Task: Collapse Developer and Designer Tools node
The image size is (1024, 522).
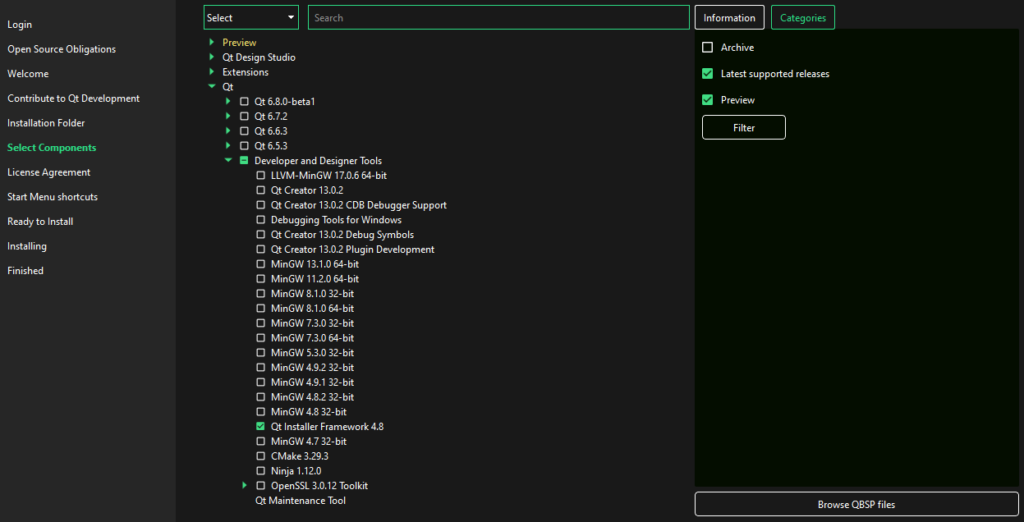Action: pos(228,160)
